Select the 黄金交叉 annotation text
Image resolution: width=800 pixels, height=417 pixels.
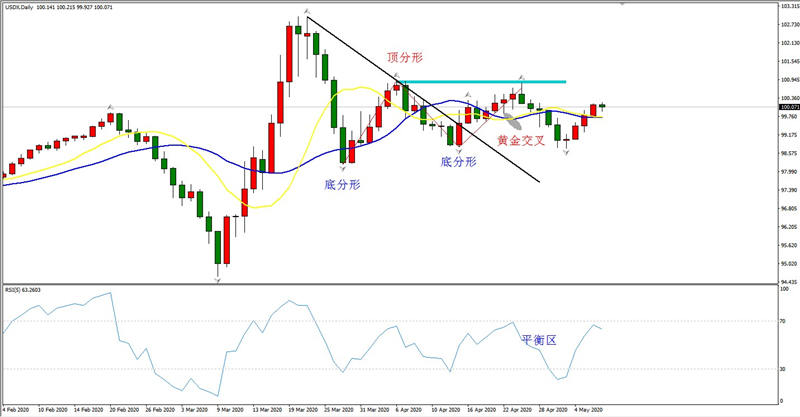[x=521, y=140]
